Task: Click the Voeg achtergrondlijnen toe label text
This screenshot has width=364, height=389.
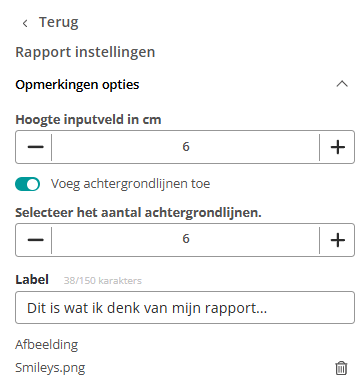Action: coord(130,184)
